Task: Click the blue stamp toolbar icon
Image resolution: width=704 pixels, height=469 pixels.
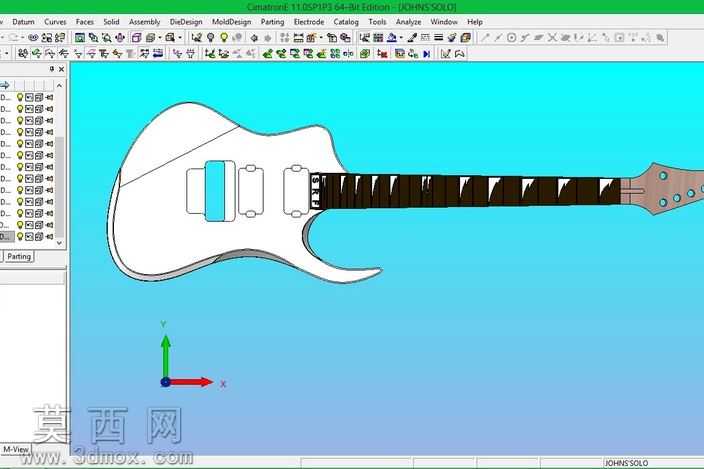Action: [x=392, y=38]
